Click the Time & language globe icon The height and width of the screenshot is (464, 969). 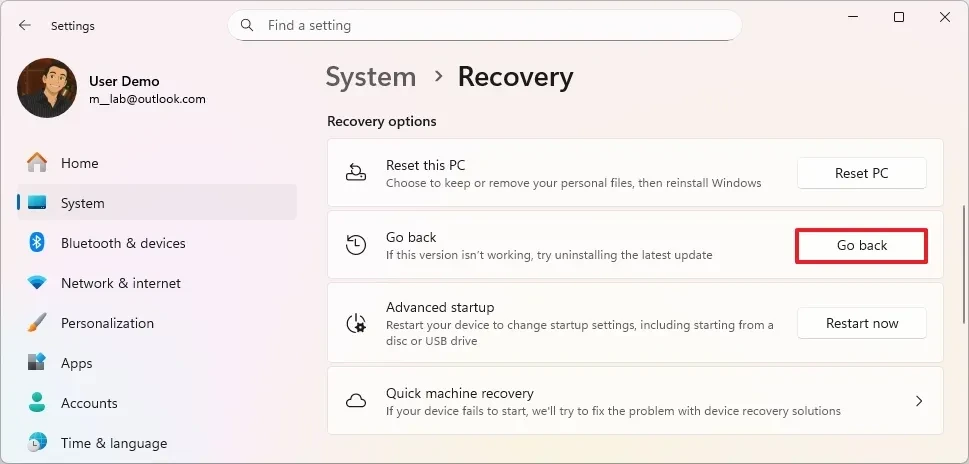(x=37, y=443)
